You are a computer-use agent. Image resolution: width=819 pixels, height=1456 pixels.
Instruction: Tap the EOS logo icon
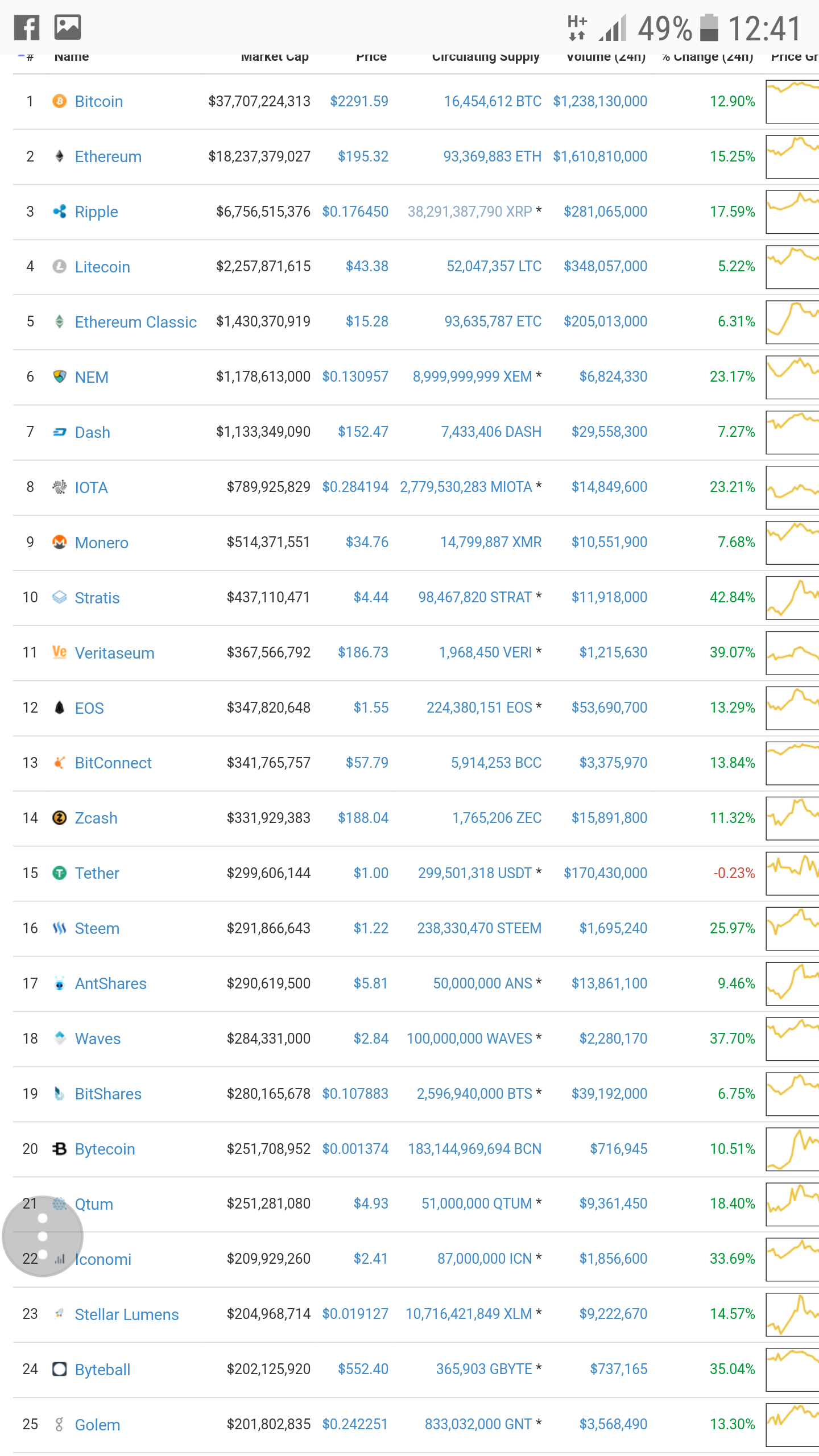coord(59,708)
